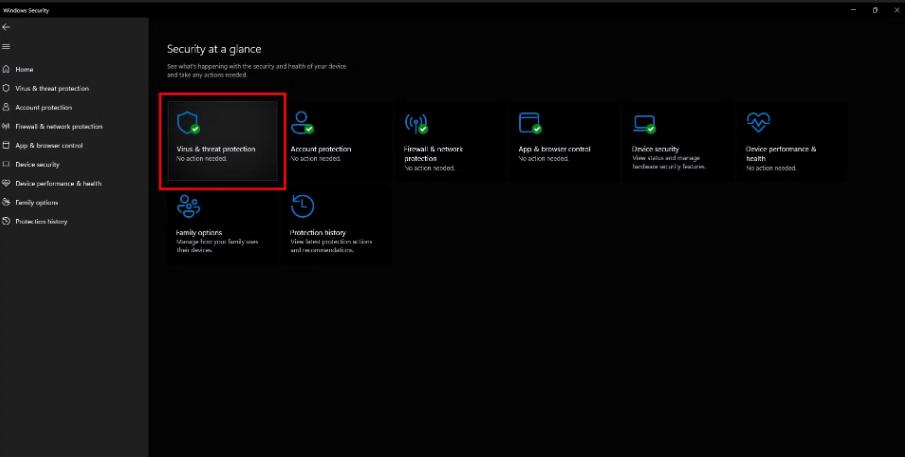This screenshot has height=457, width=905.
Task: Click the laptop icon on Device security tile
Action: [x=644, y=124]
